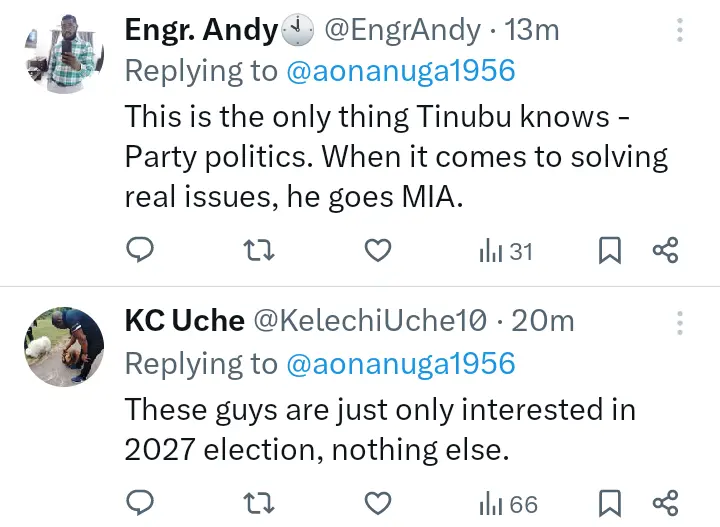Retweet KC Uche's post
The height and width of the screenshot is (527, 720).
point(260,503)
